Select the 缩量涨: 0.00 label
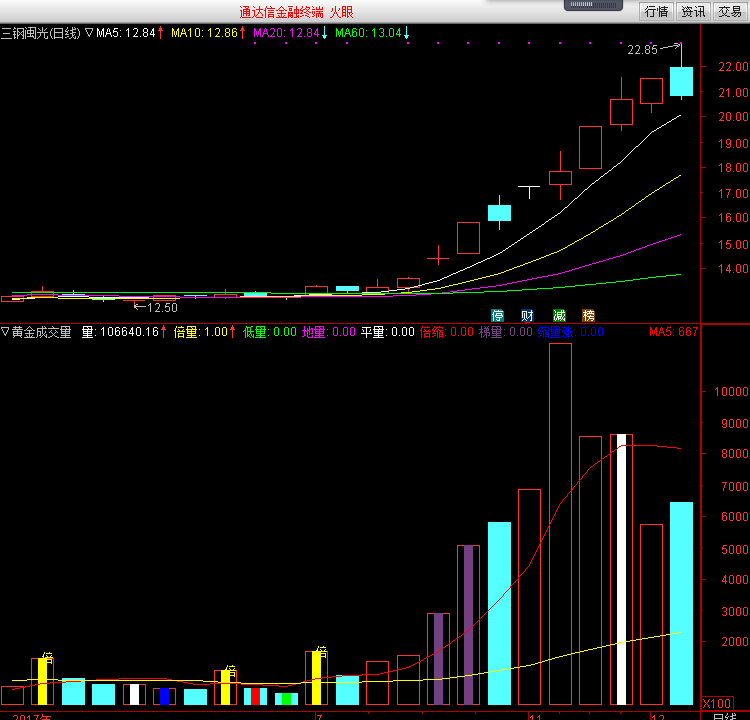This screenshot has width=750, height=720. pyautogui.click(x=571, y=332)
